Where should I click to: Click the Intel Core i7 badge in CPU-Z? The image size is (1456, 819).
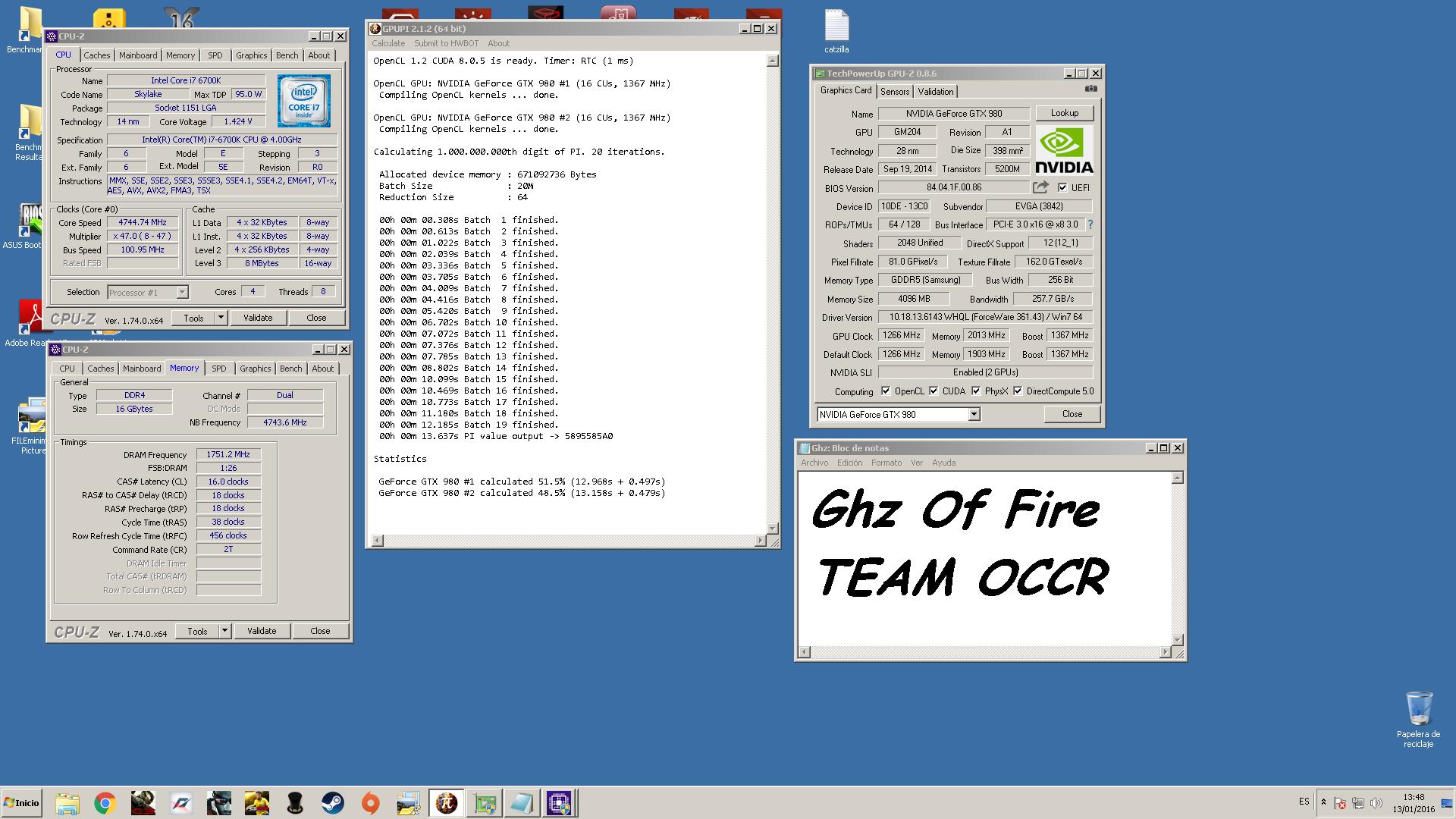point(303,101)
